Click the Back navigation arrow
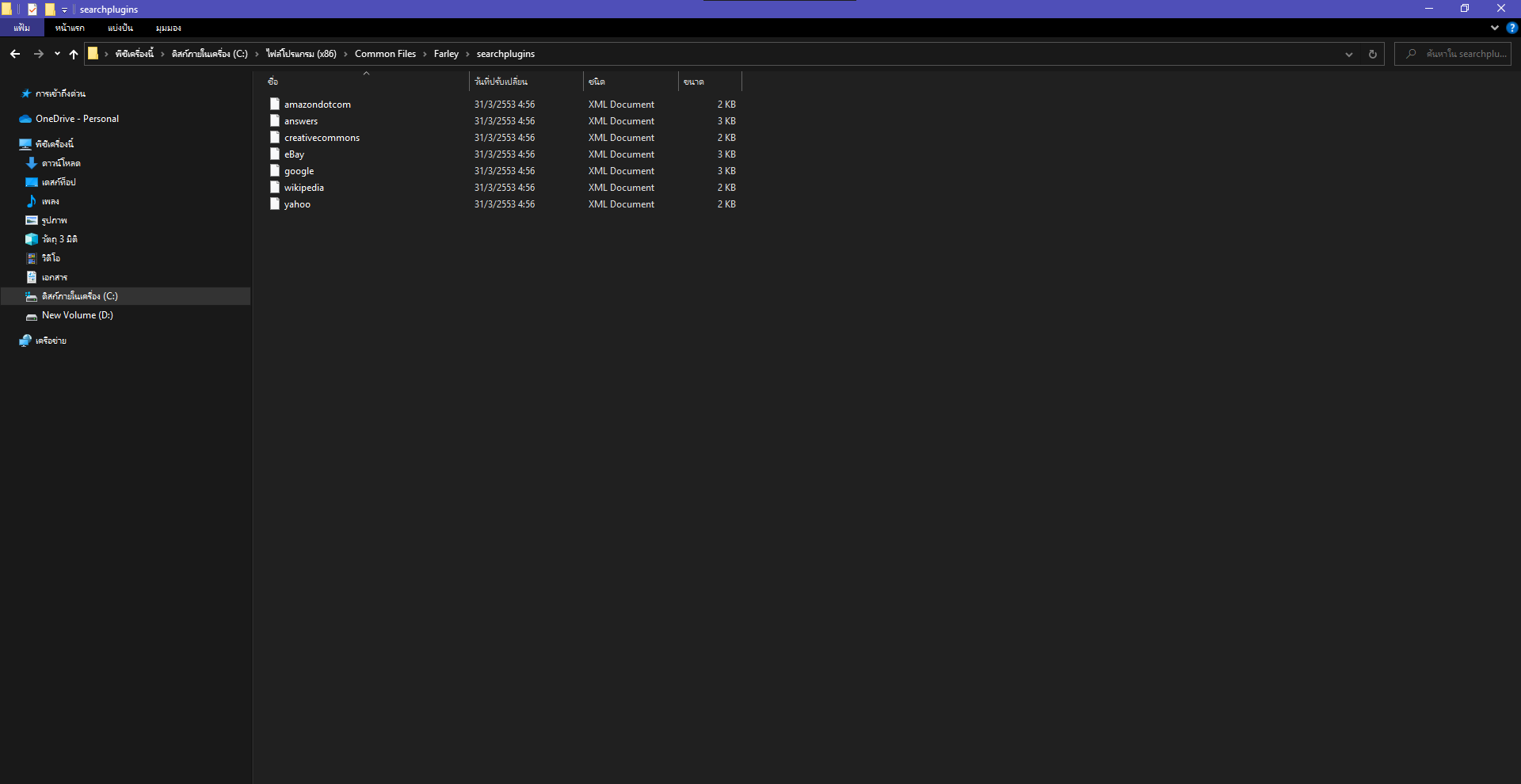This screenshot has height=784, width=1521. (x=15, y=54)
